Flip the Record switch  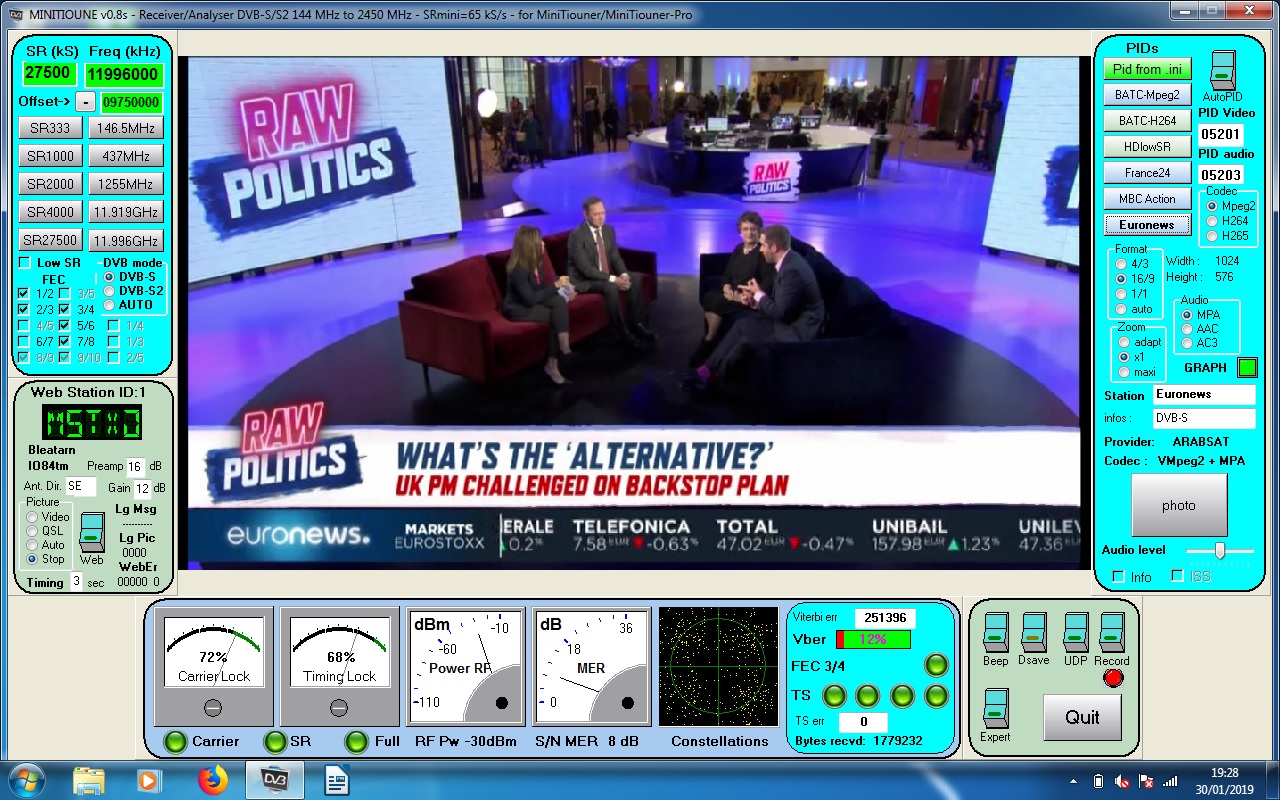pos(1111,632)
